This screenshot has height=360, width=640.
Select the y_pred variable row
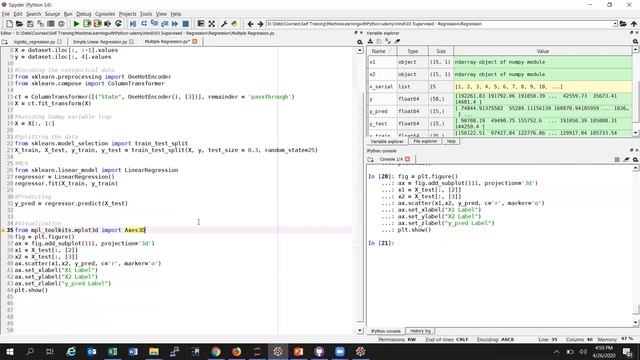[499, 111]
